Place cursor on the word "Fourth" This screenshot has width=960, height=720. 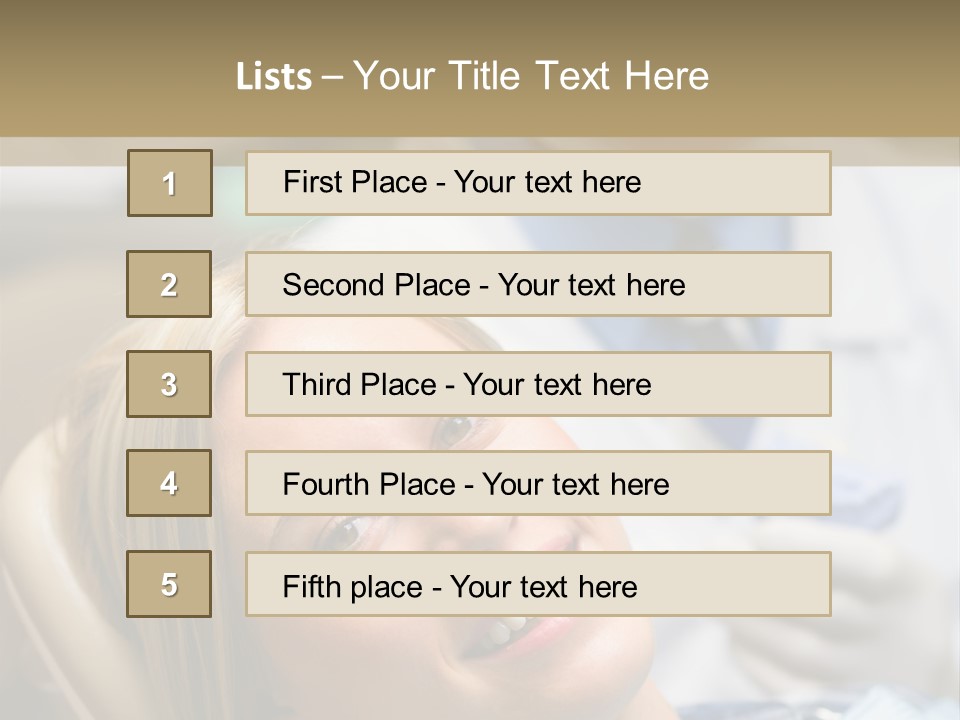327,484
